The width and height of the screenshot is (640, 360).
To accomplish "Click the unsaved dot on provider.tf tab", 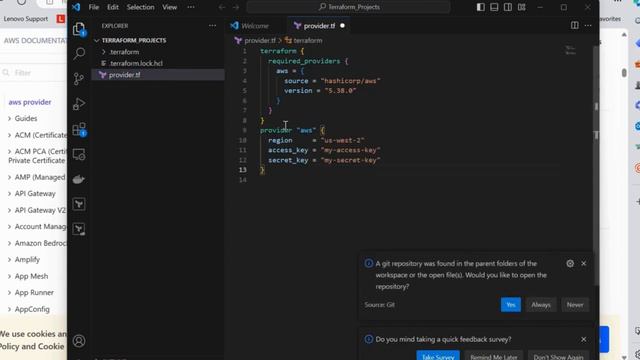I will [342, 26].
